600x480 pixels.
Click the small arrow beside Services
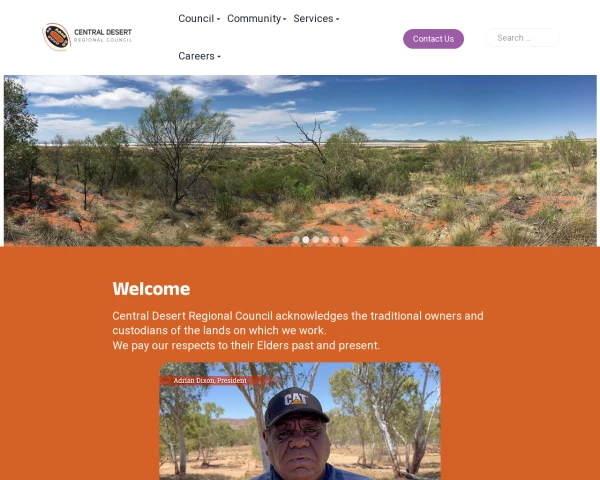(338, 19)
